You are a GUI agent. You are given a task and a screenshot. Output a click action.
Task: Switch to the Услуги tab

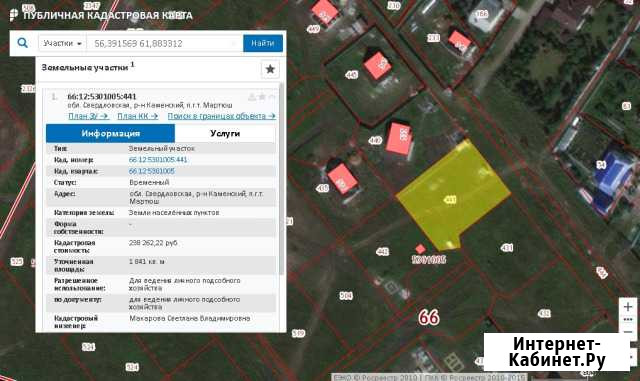[x=225, y=134]
